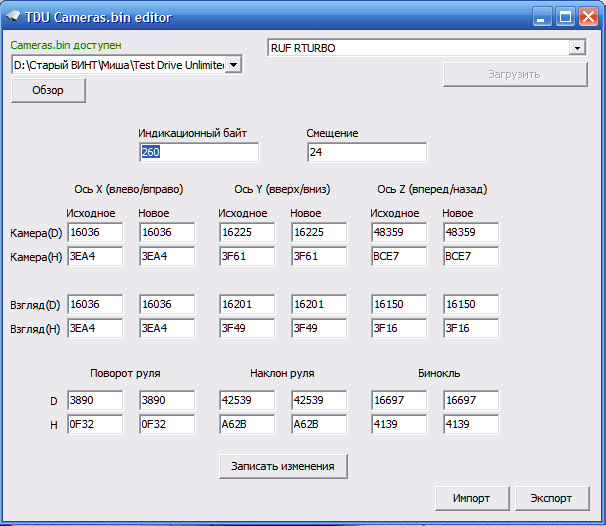The width and height of the screenshot is (606, 526).
Task: Select new Взгляд(H) Z-axis hex field
Action: [x=470, y=328]
